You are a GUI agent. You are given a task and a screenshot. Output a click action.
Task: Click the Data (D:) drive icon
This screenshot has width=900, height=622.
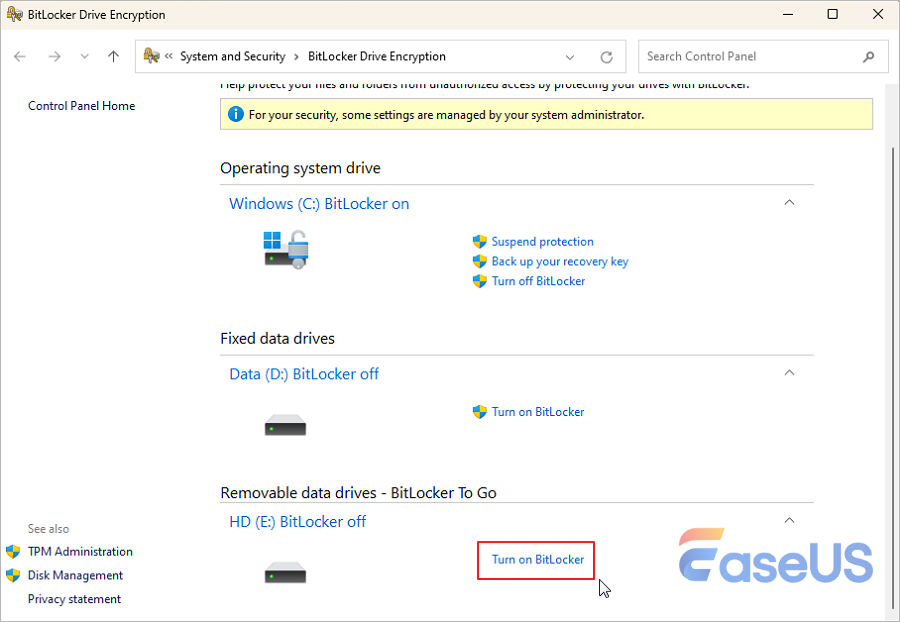click(x=285, y=424)
